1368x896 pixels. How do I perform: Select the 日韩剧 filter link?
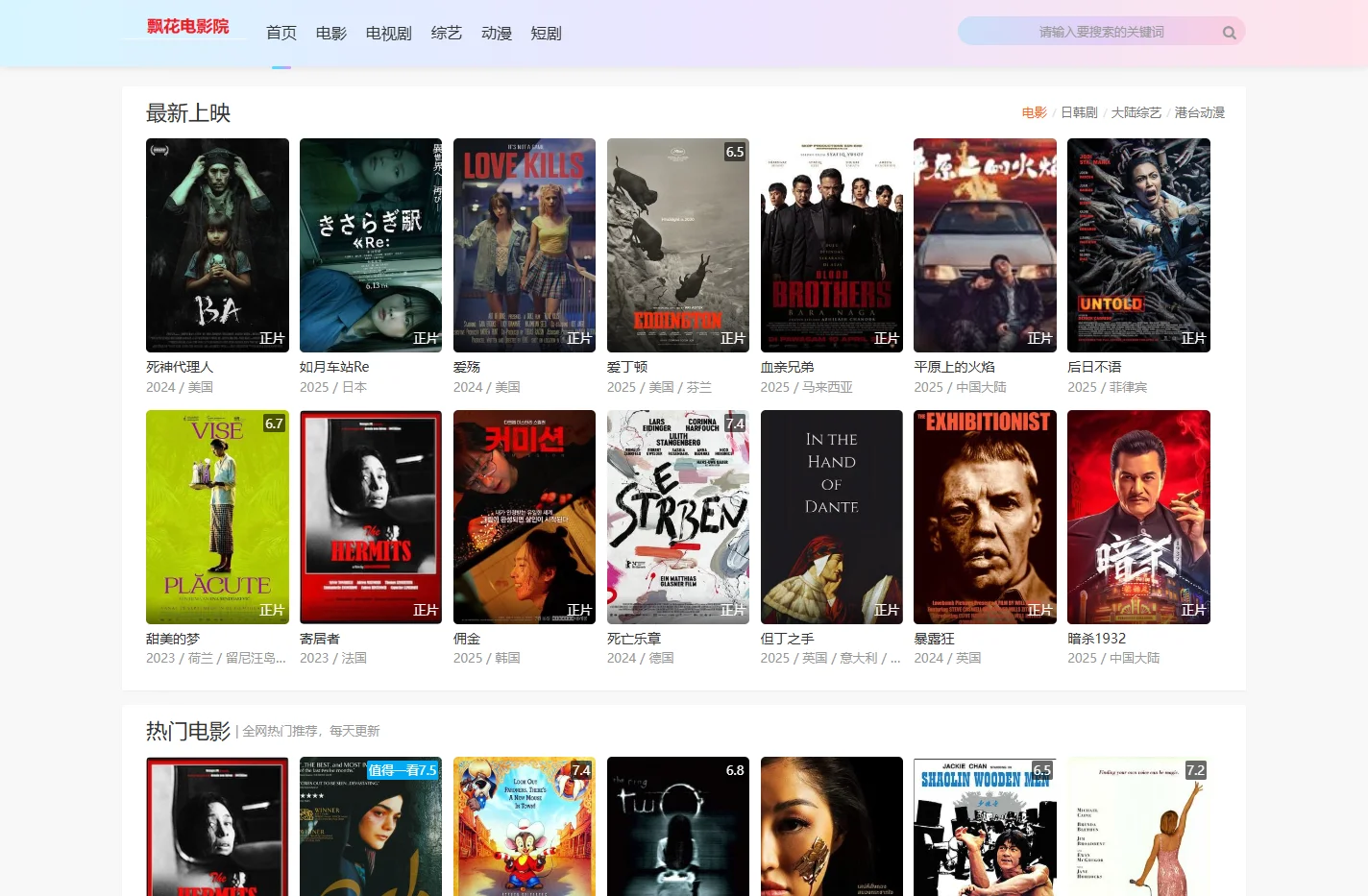(1079, 112)
